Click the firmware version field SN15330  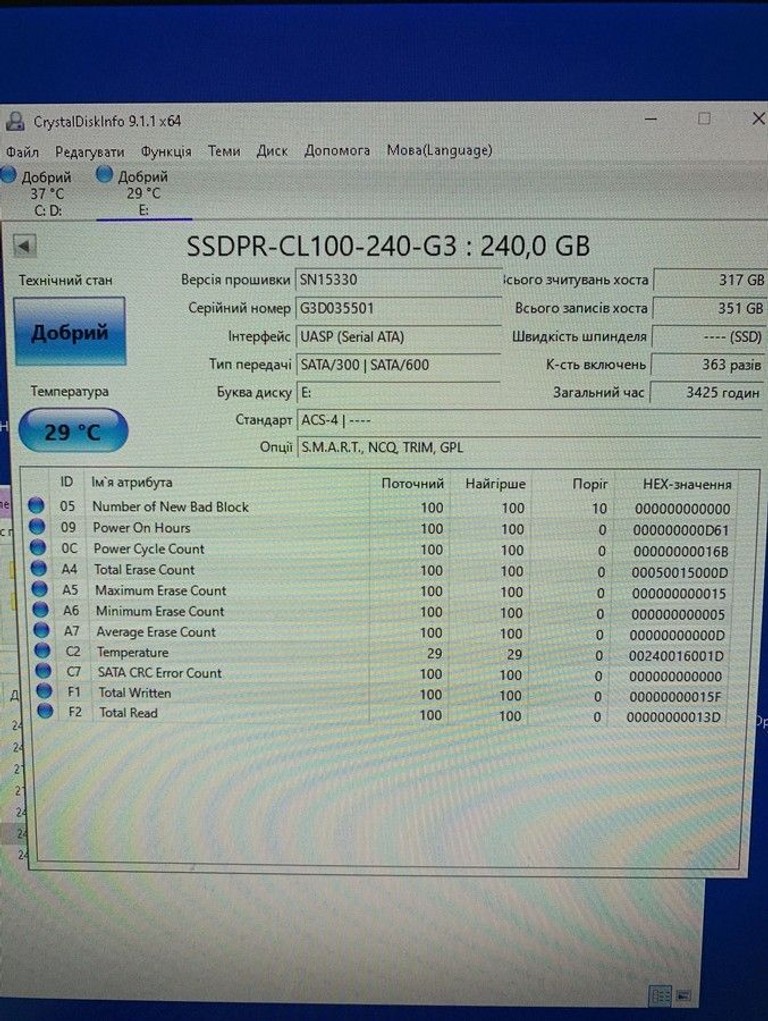[398, 280]
